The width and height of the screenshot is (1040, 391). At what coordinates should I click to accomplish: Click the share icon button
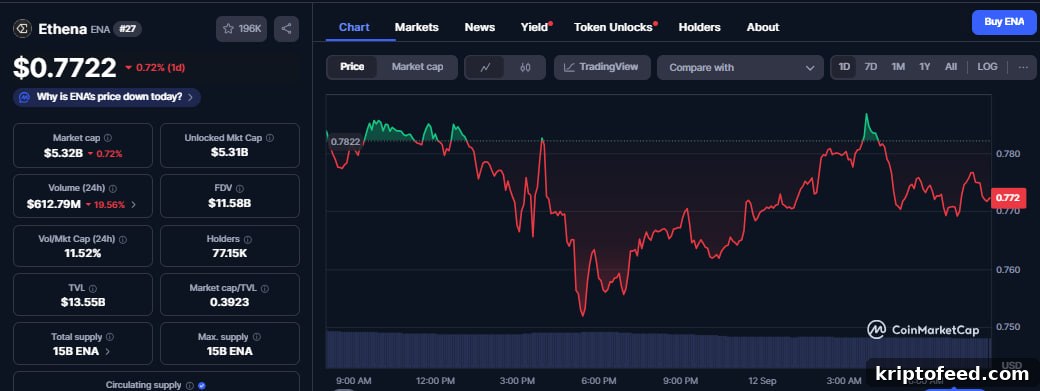287,28
